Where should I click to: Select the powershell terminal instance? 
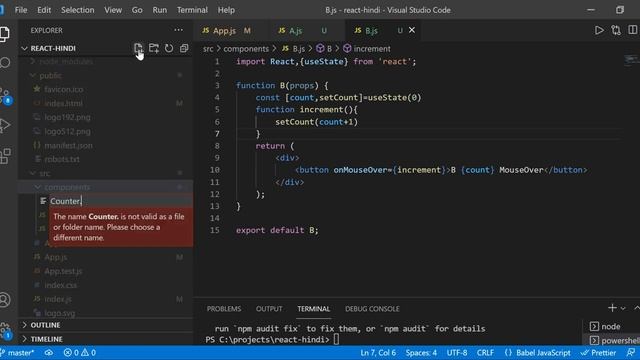tap(615, 340)
